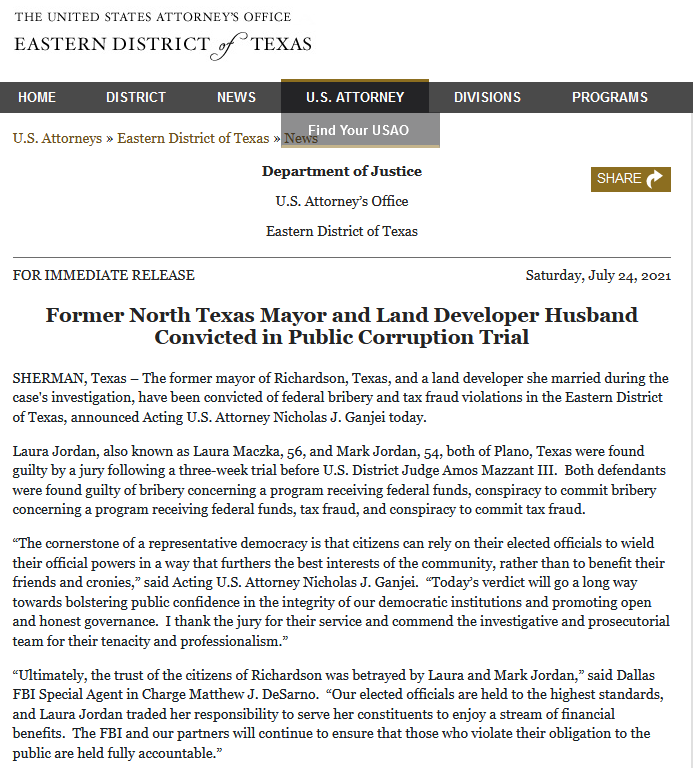The height and width of the screenshot is (768, 693).
Task: Click the paragraph starting Laura Jordan, also known
Action: [339, 480]
